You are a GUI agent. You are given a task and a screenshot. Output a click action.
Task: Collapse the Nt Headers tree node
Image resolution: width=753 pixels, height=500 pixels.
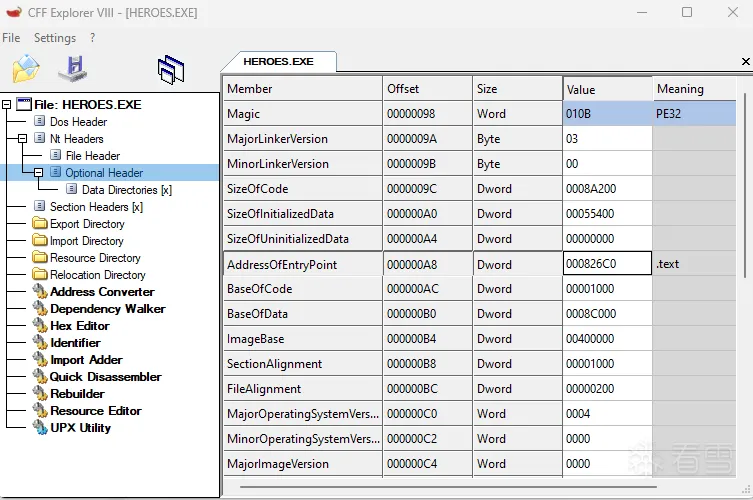[23, 138]
